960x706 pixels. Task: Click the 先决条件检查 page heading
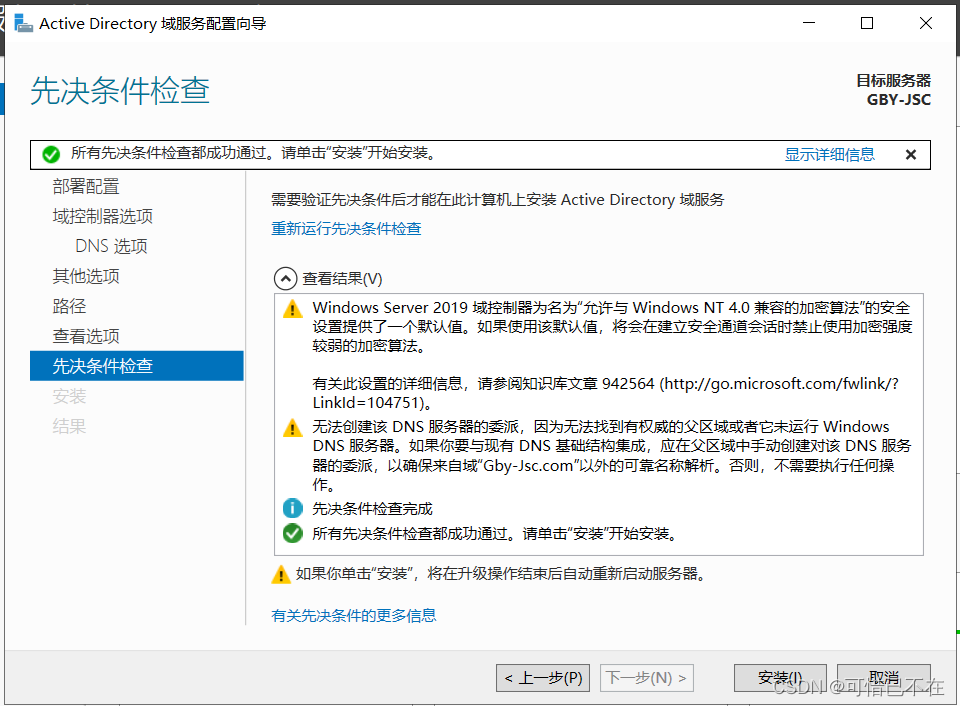(x=120, y=91)
